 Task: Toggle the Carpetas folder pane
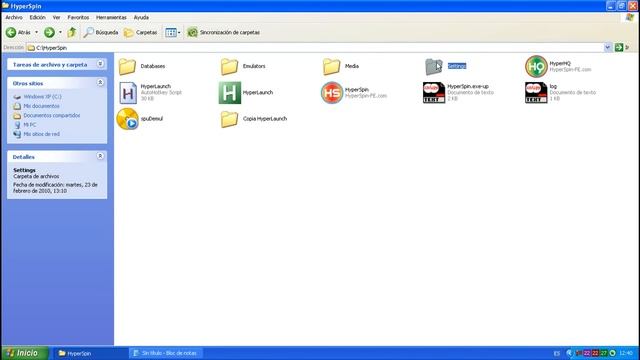pos(140,32)
